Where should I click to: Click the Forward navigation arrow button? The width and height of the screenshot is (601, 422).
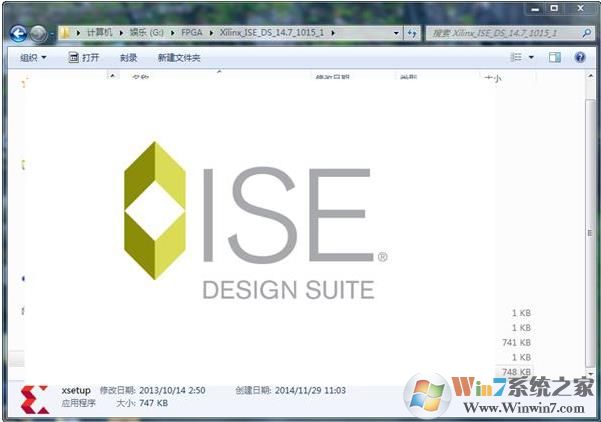[x=39, y=33]
